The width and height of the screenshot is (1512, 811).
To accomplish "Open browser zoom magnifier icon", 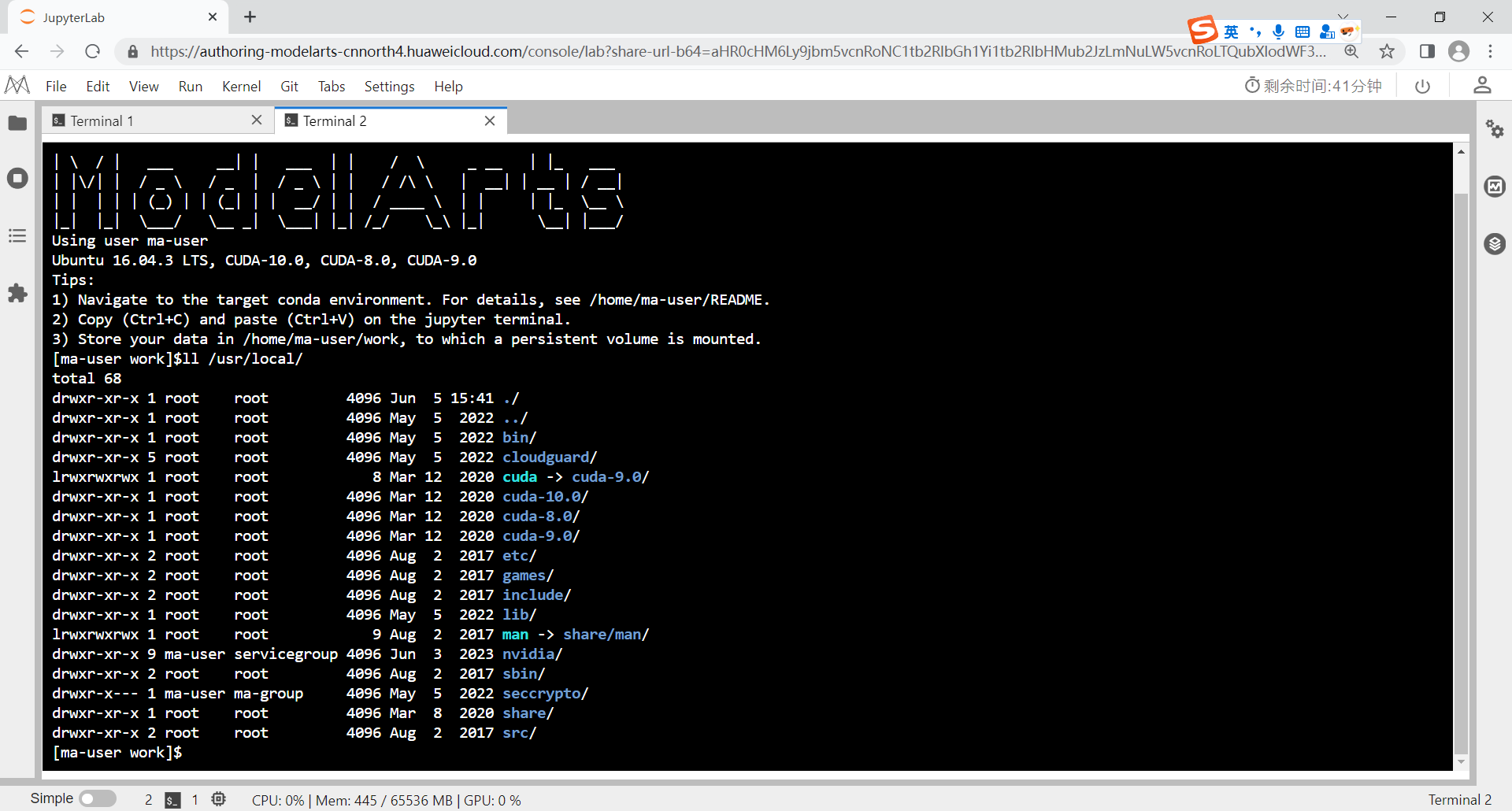I will pos(1351,51).
